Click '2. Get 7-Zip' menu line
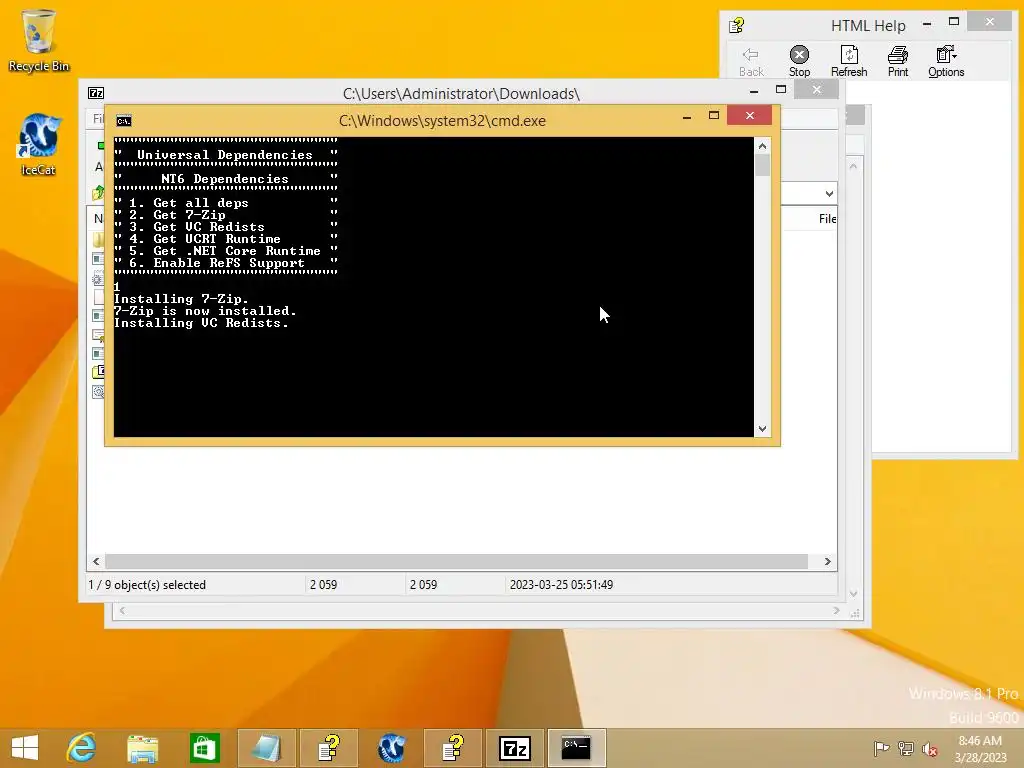Screen dimensions: 1024x768 pyautogui.click(x=177, y=215)
